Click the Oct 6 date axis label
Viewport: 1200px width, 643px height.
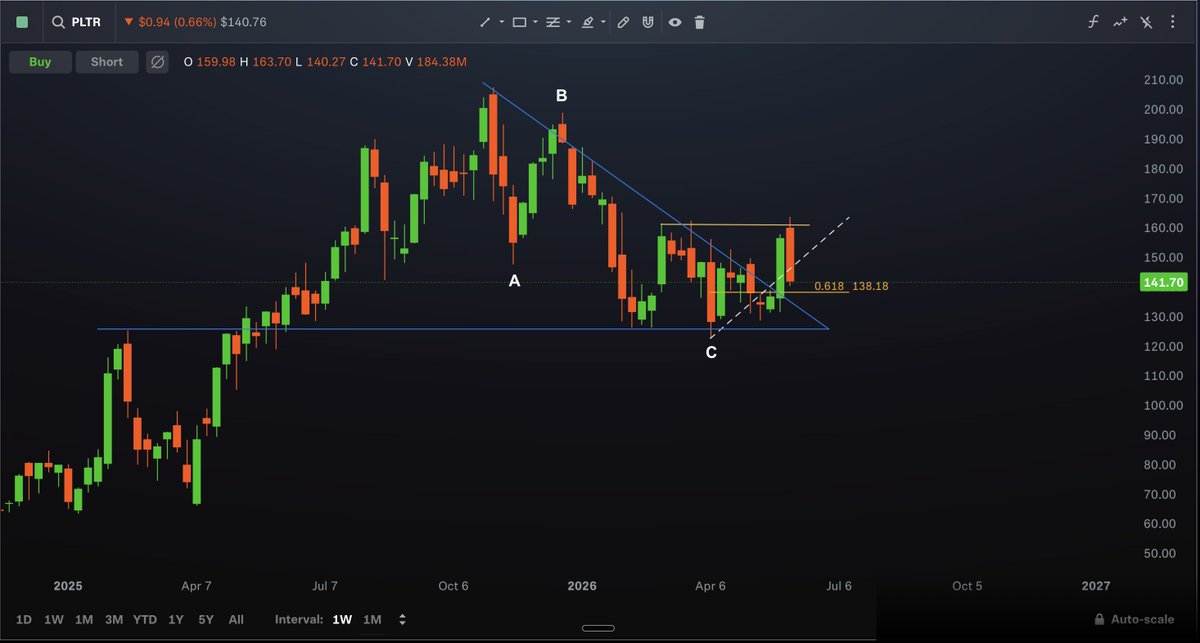tap(453, 586)
